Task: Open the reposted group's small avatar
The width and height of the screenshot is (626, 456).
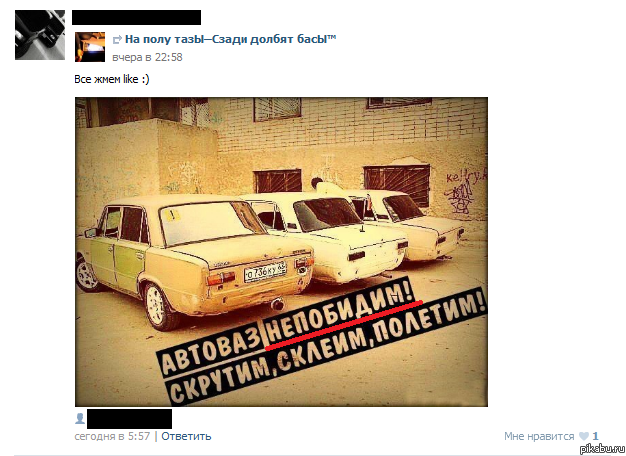Action: (90, 47)
